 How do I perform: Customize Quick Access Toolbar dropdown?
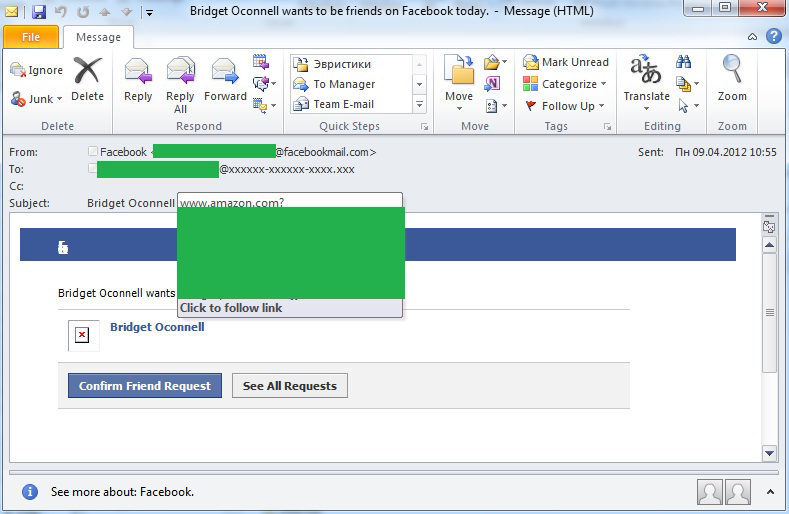click(x=149, y=13)
